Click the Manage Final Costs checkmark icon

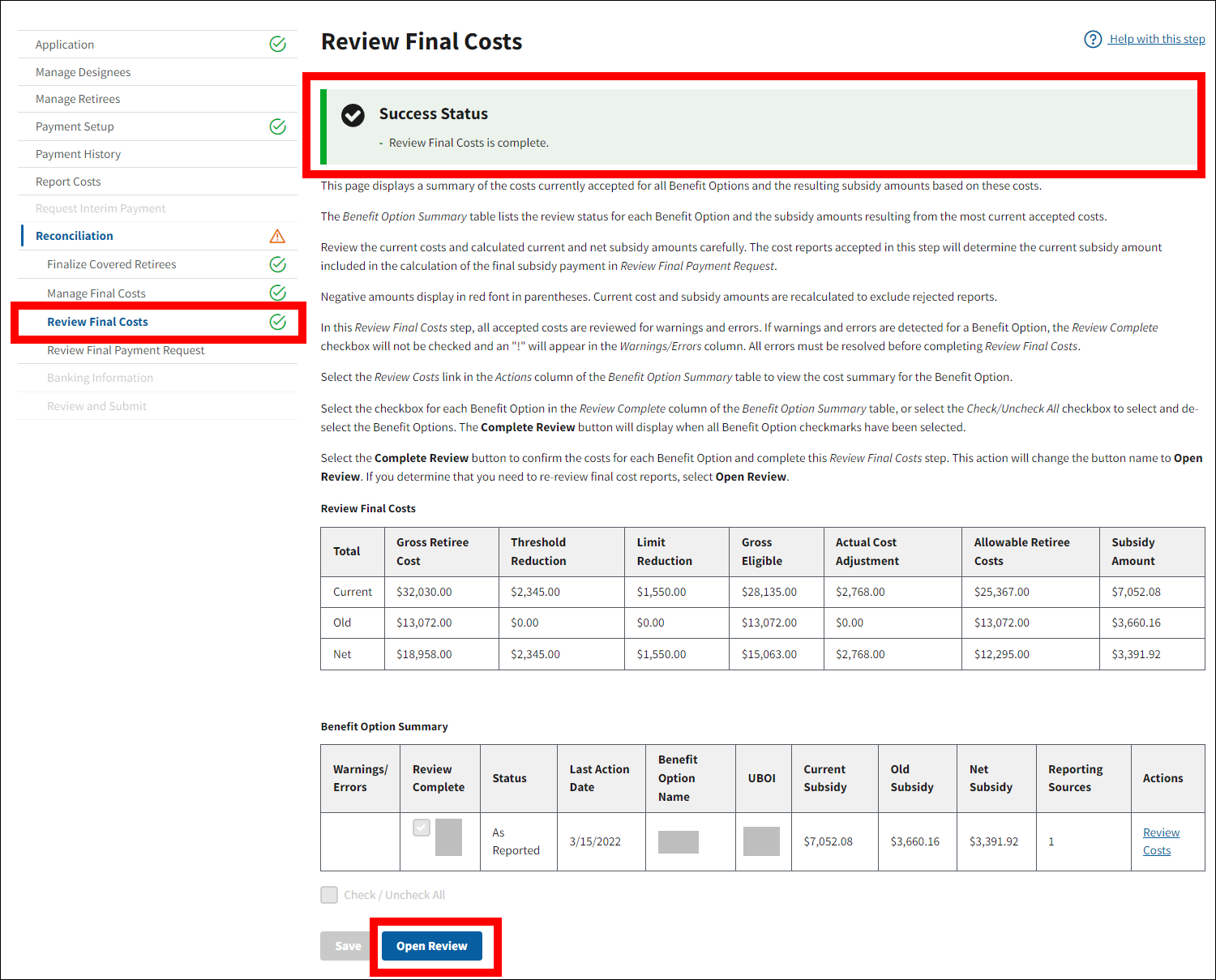tap(277, 293)
